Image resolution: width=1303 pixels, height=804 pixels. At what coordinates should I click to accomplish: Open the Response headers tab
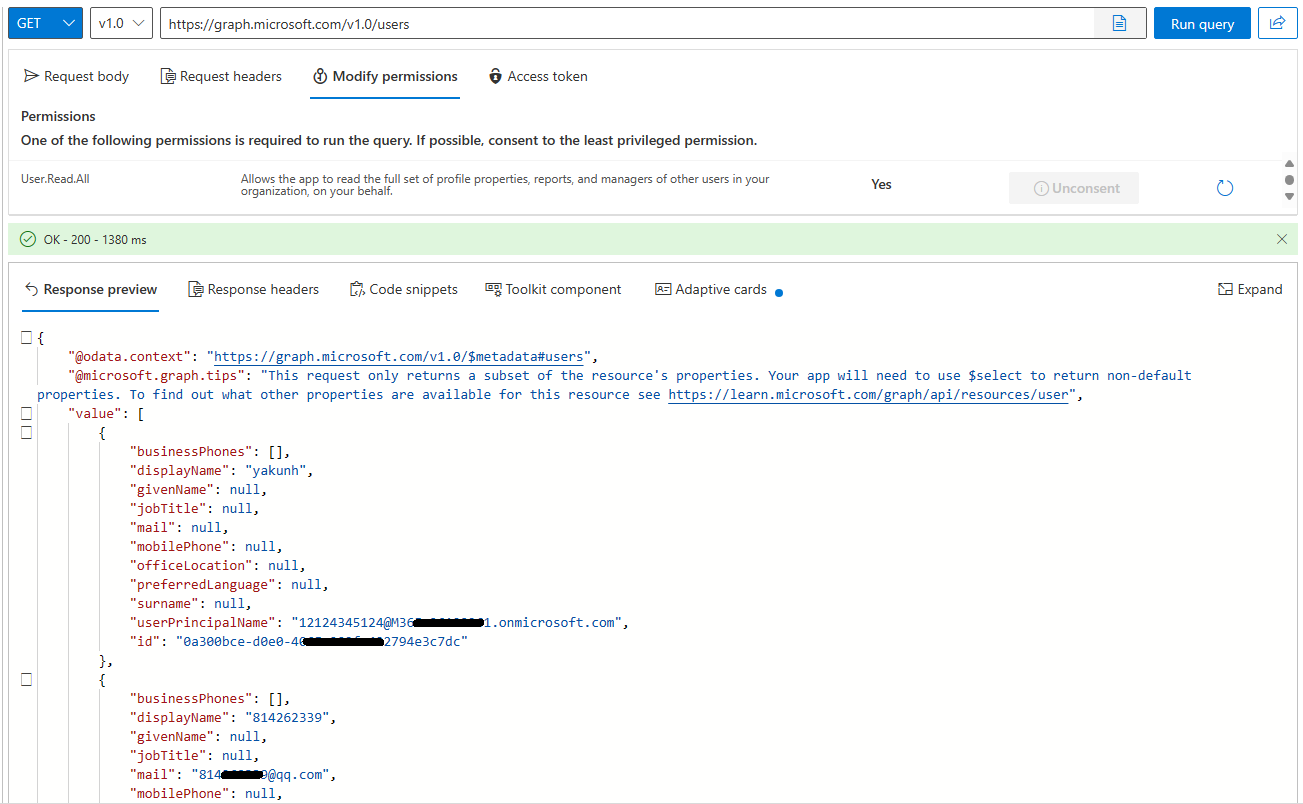coord(254,289)
